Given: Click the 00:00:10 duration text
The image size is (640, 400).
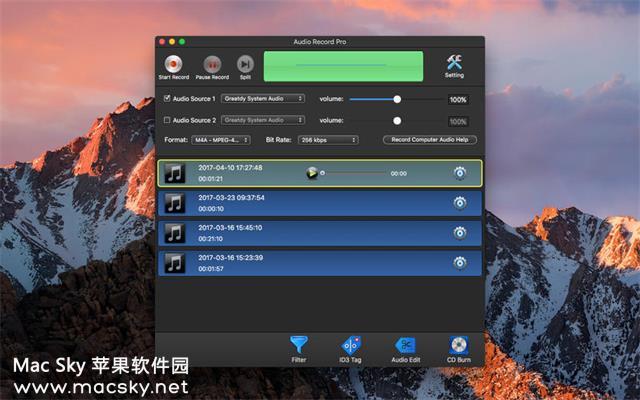Looking at the screenshot, I should coord(211,209).
